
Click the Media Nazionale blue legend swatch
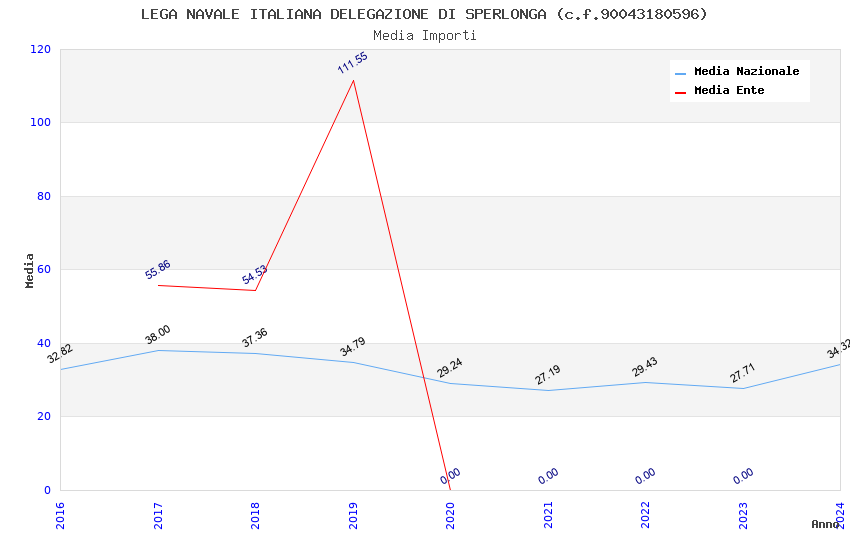(680, 73)
